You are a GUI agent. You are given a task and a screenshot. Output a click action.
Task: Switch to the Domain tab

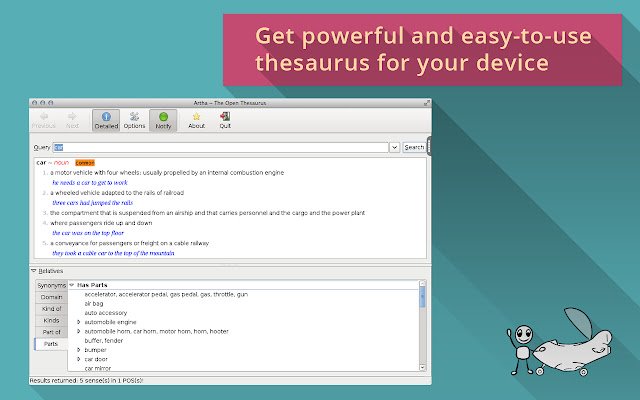coord(51,297)
